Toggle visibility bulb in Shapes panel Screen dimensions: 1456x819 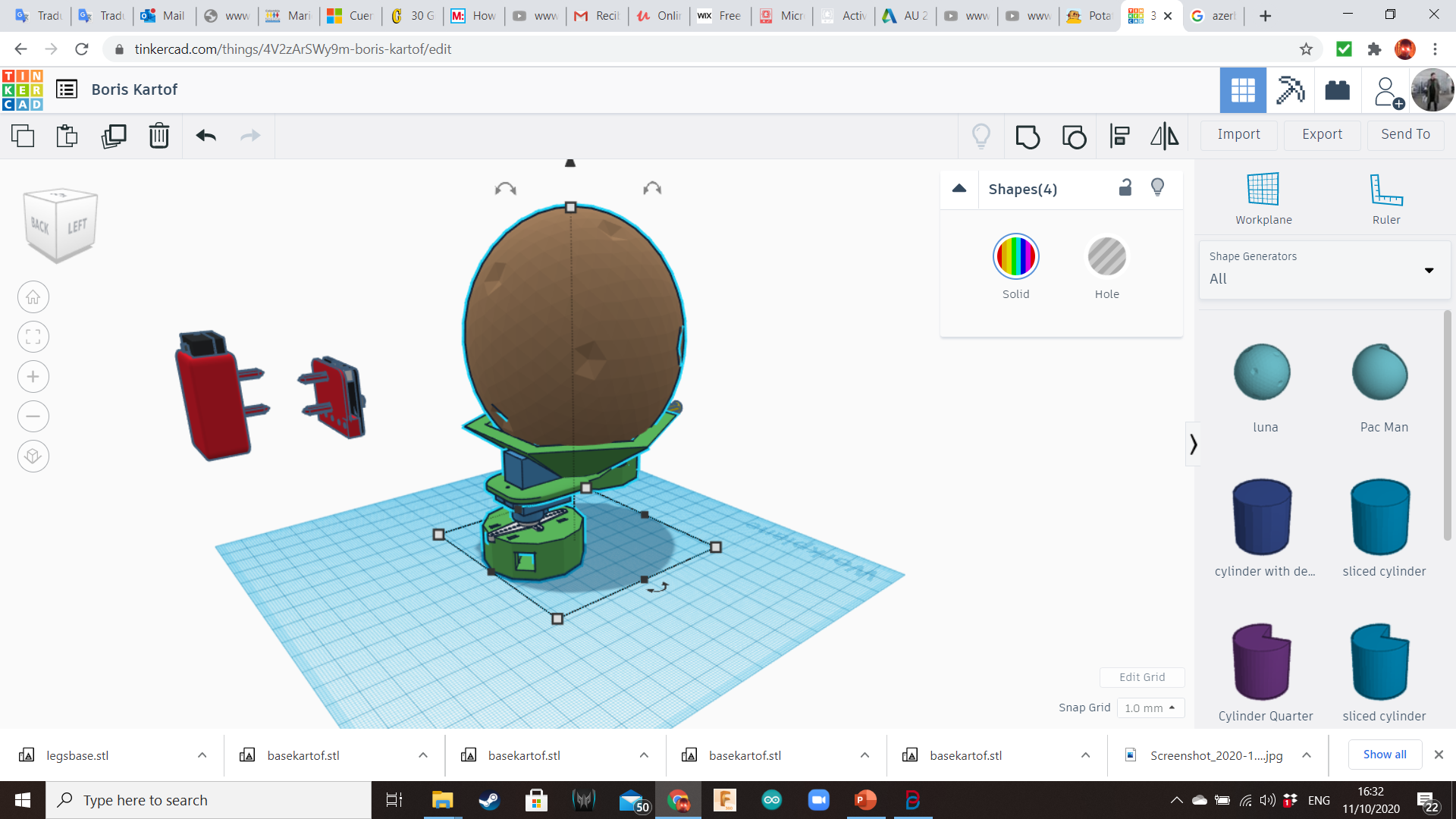(x=1157, y=187)
